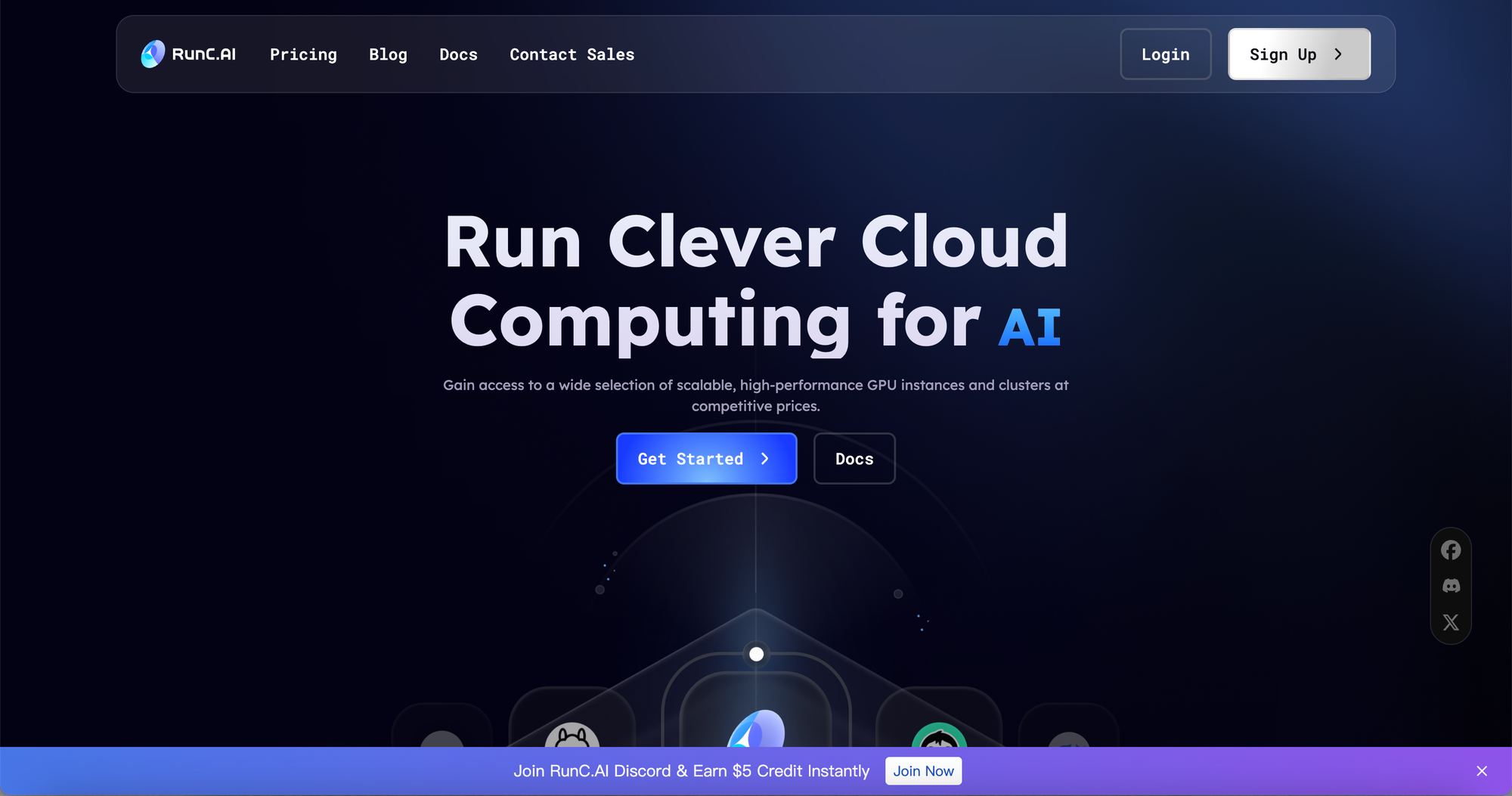Open the Discord social icon
Viewport: 1512px width, 796px height.
(x=1451, y=586)
